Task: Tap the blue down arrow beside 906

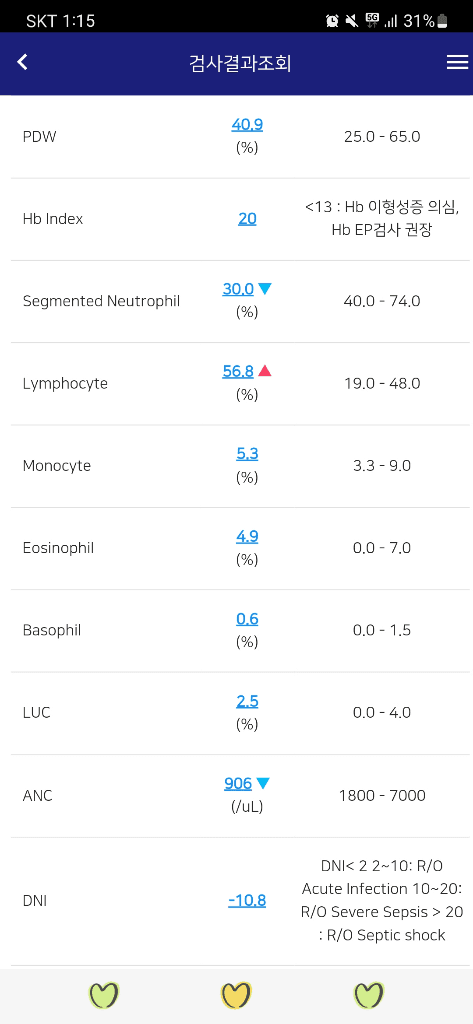Action: [x=263, y=782]
